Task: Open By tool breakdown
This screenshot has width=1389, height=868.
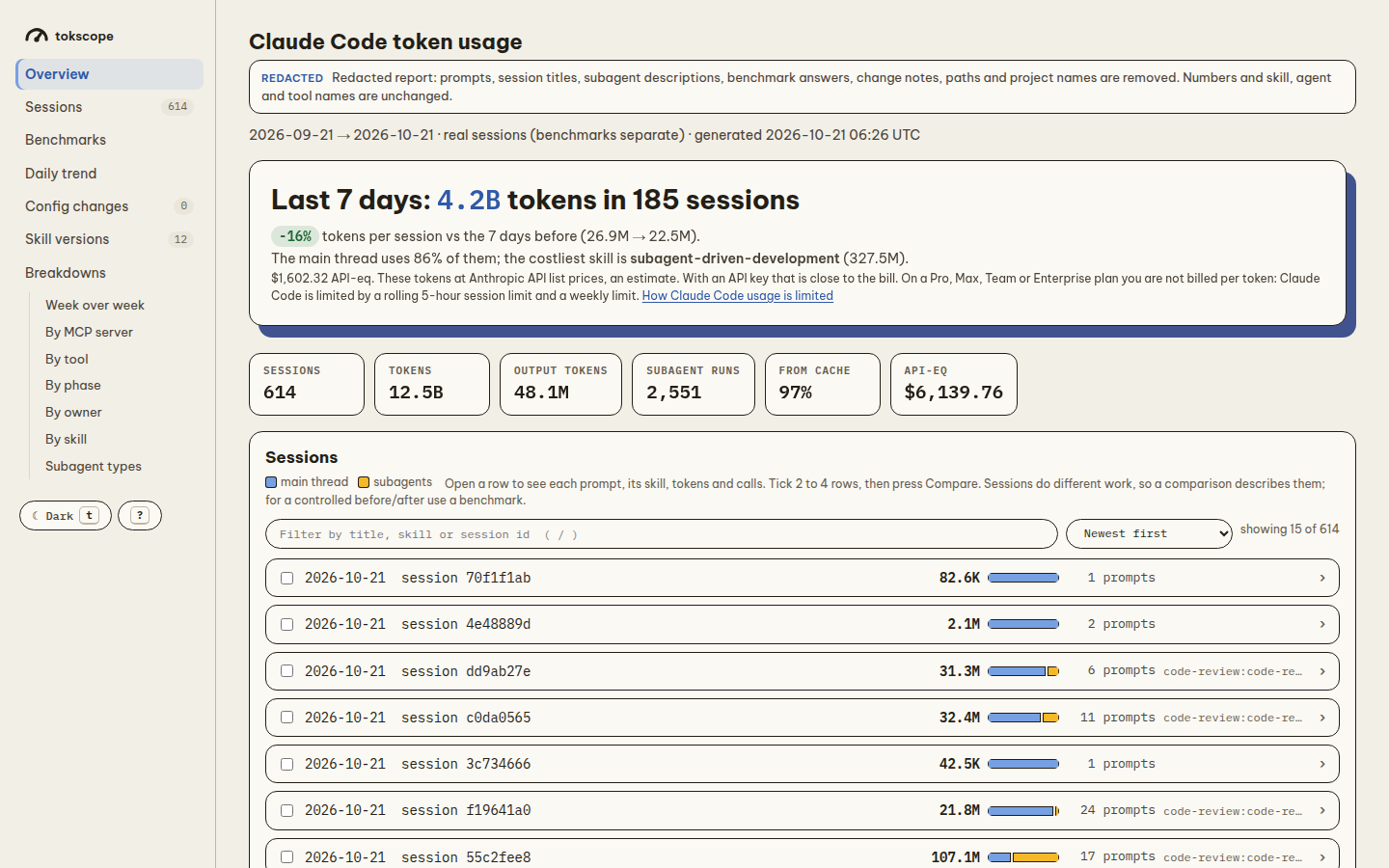Action: pyautogui.click(x=67, y=359)
